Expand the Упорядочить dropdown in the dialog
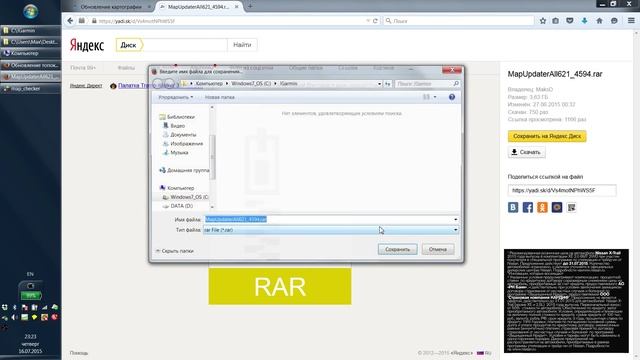 (176, 97)
